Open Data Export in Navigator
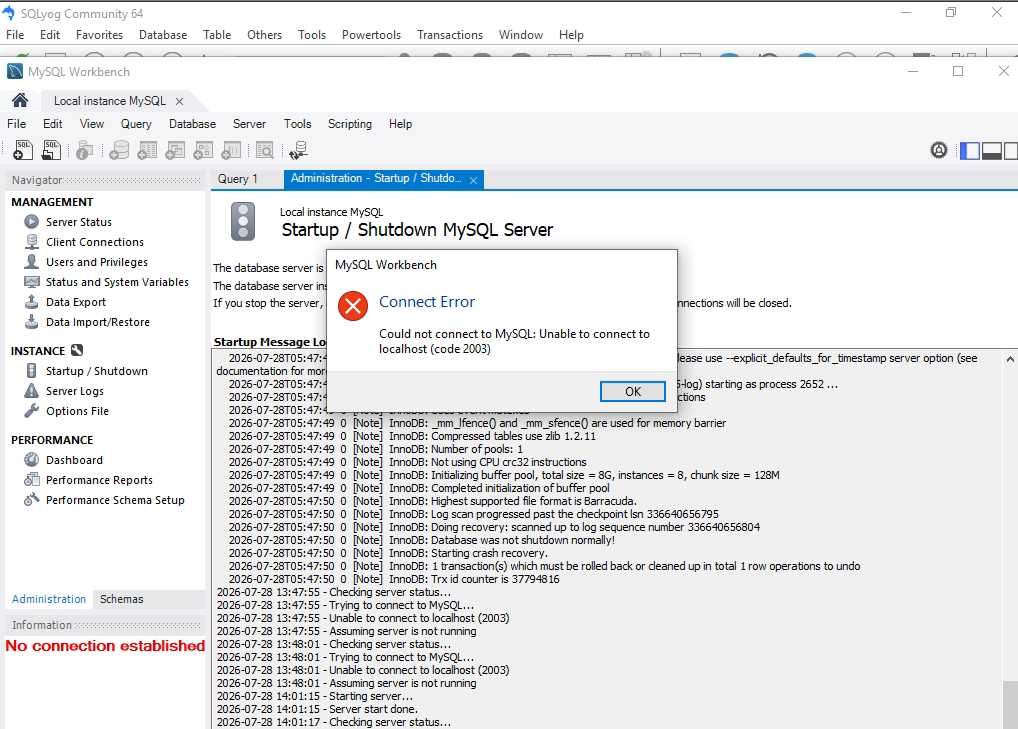1018x729 pixels. [x=75, y=303]
